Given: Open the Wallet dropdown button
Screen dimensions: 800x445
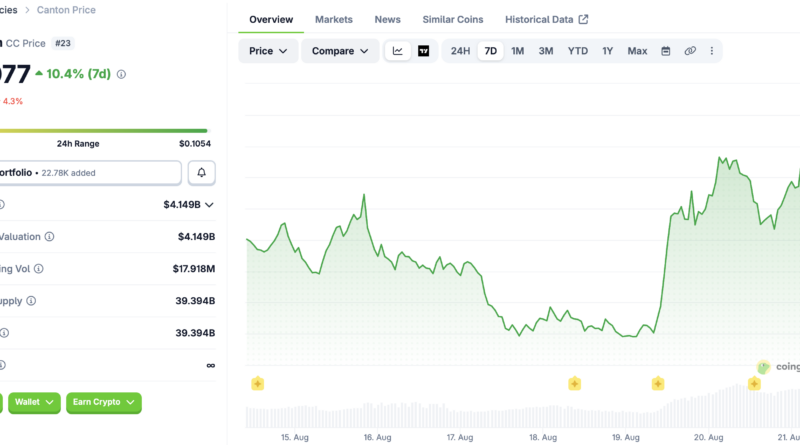Looking at the screenshot, I should 34,403.
